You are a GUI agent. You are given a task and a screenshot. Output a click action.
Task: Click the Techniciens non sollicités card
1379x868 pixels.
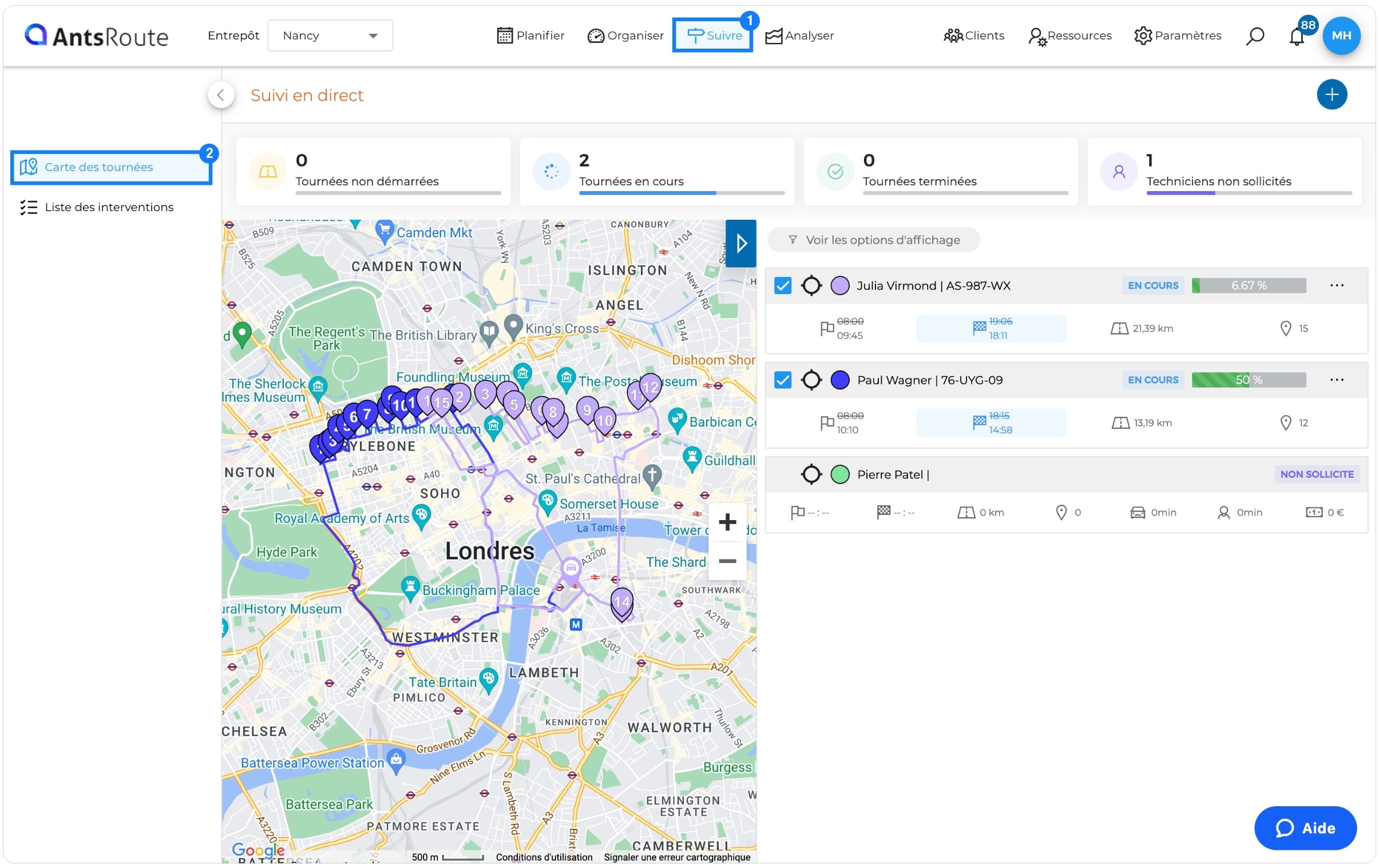pyautogui.click(x=1225, y=171)
